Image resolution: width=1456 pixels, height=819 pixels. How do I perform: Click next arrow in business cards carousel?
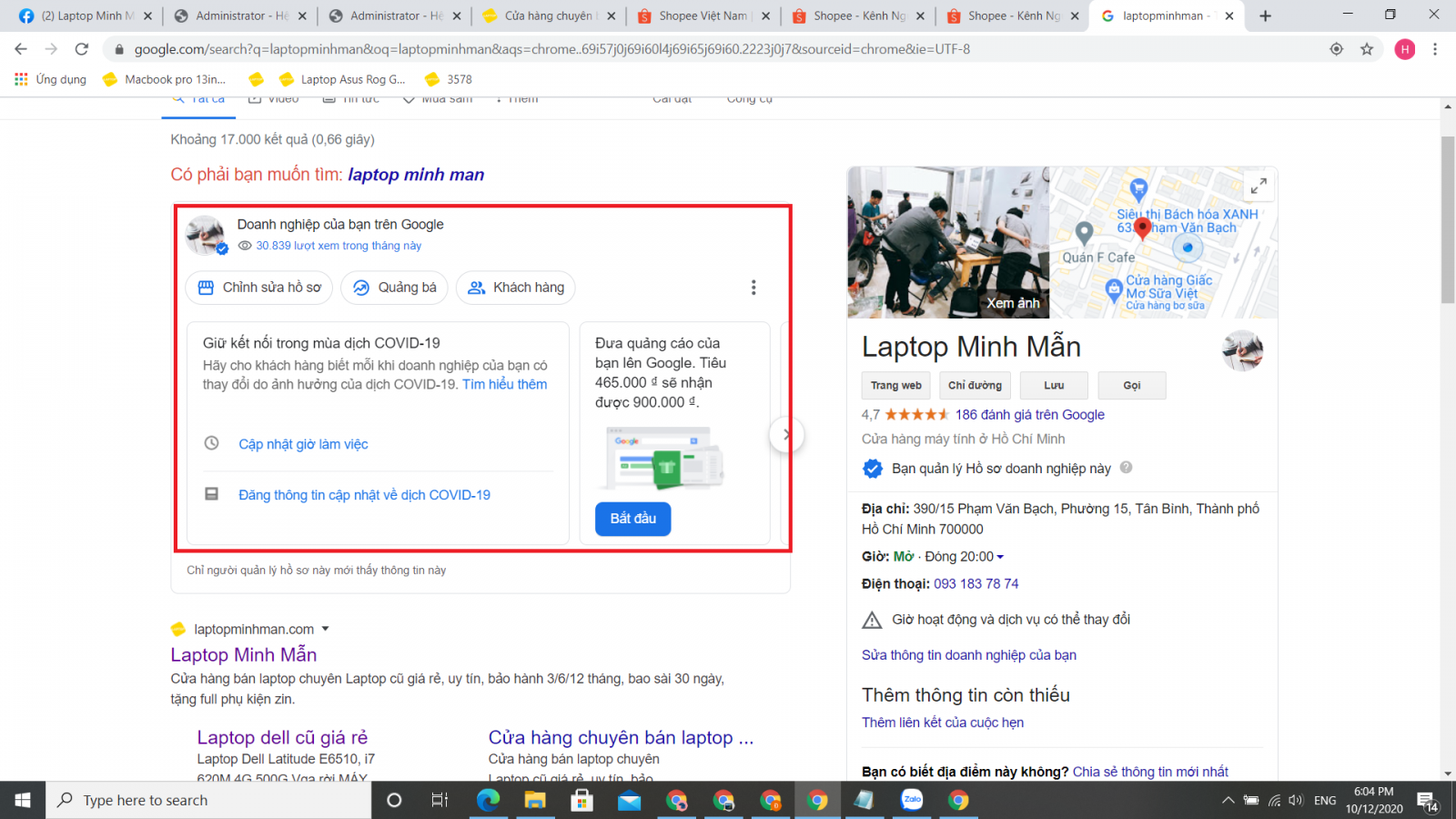[x=786, y=435]
